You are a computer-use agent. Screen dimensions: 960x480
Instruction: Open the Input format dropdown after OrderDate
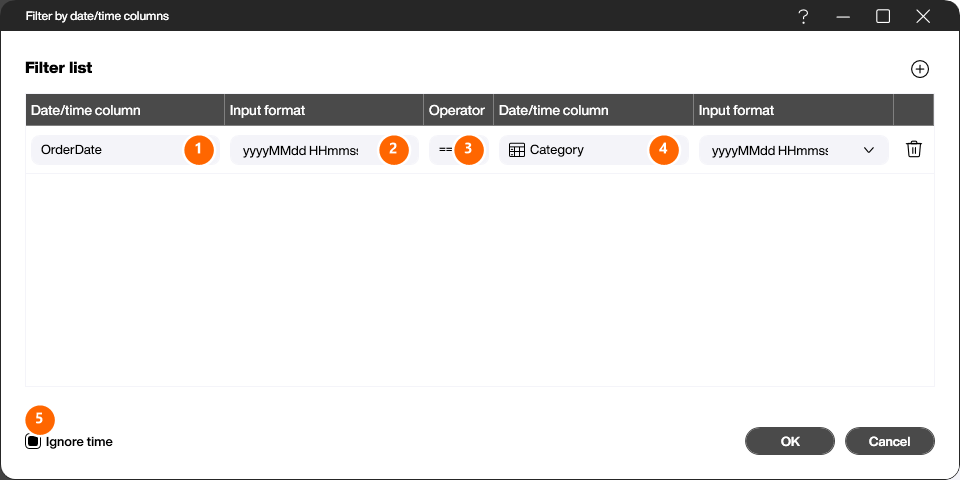324,150
